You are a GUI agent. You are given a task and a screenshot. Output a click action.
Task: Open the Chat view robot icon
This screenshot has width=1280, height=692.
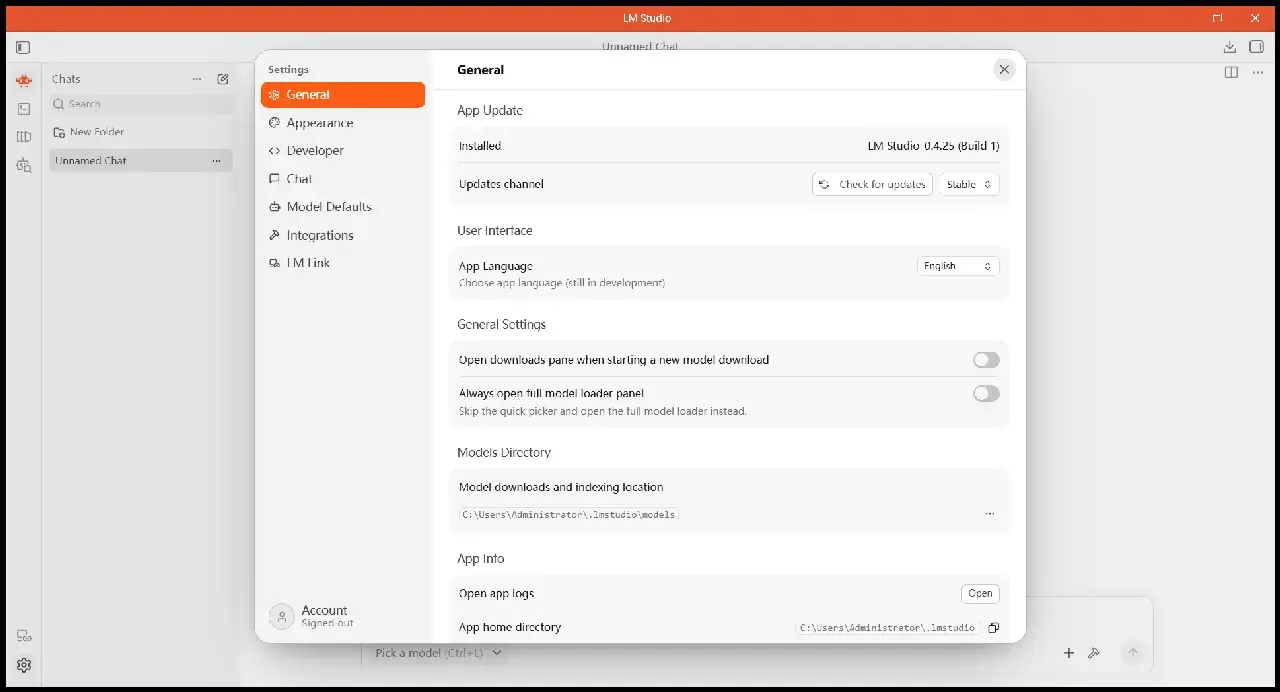tap(24, 80)
